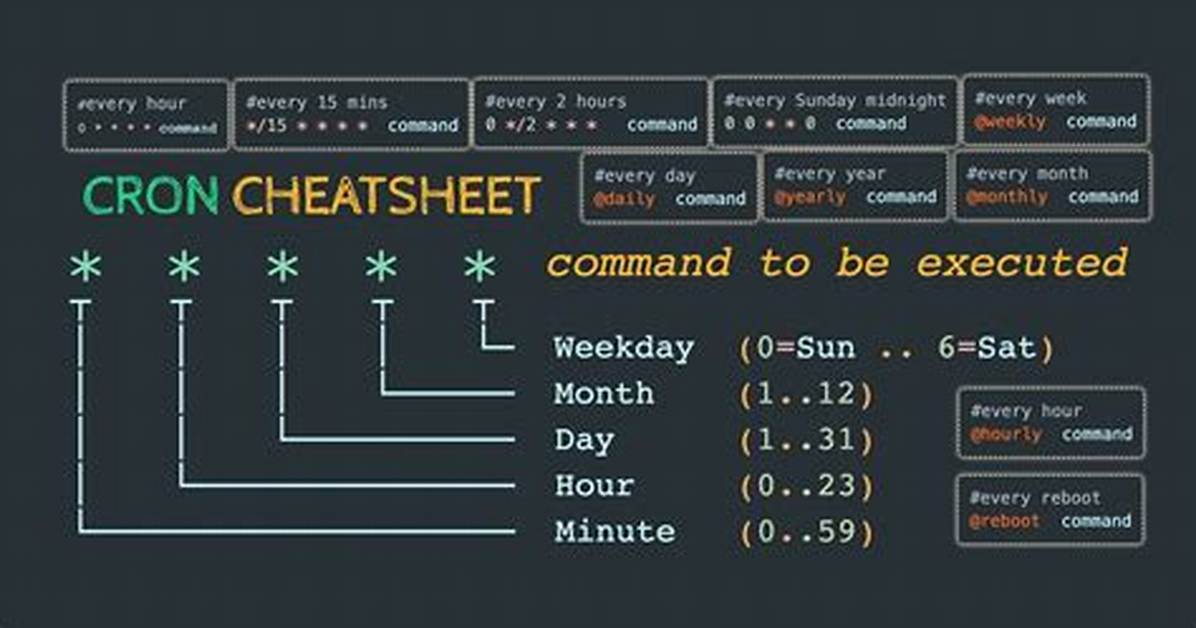Viewport: 1196px width, 628px height.
Task: Select the '*/15 * * * *' cron expression
Action: coord(307,125)
